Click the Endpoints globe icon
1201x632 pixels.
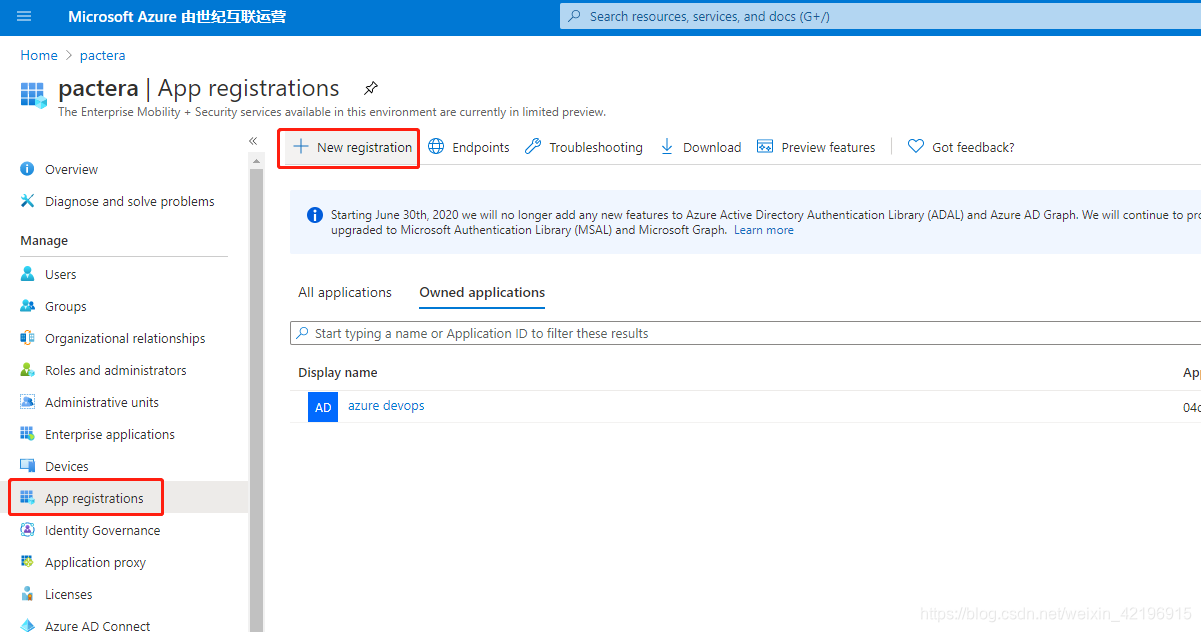point(436,147)
